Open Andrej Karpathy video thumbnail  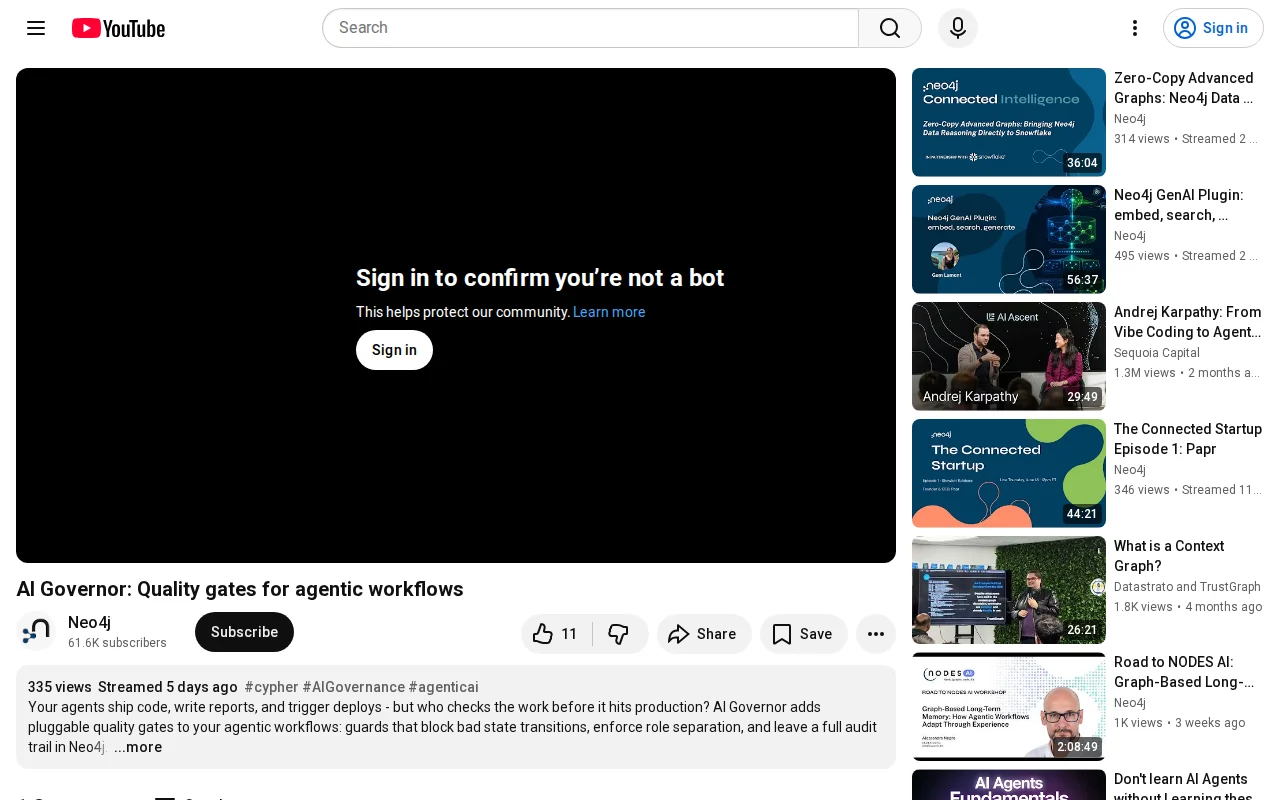coord(1009,356)
